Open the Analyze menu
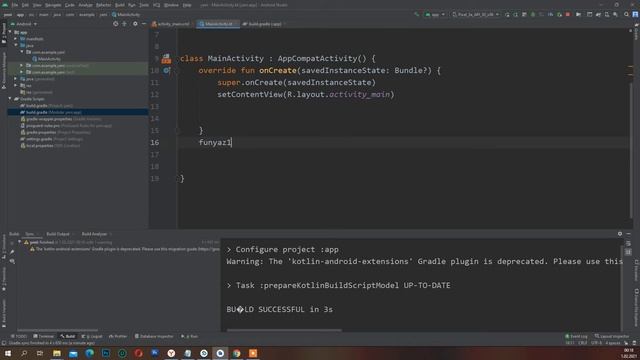Viewport: 640px width, 360px height. tap(85, 5)
